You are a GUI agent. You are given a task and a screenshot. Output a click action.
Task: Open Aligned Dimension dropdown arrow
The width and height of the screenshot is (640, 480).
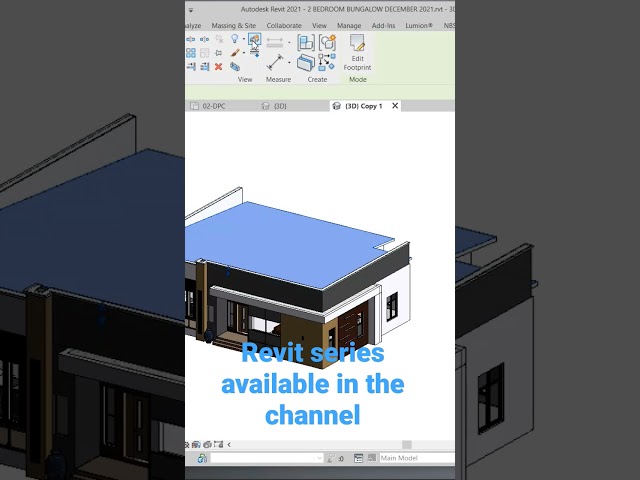click(x=289, y=42)
